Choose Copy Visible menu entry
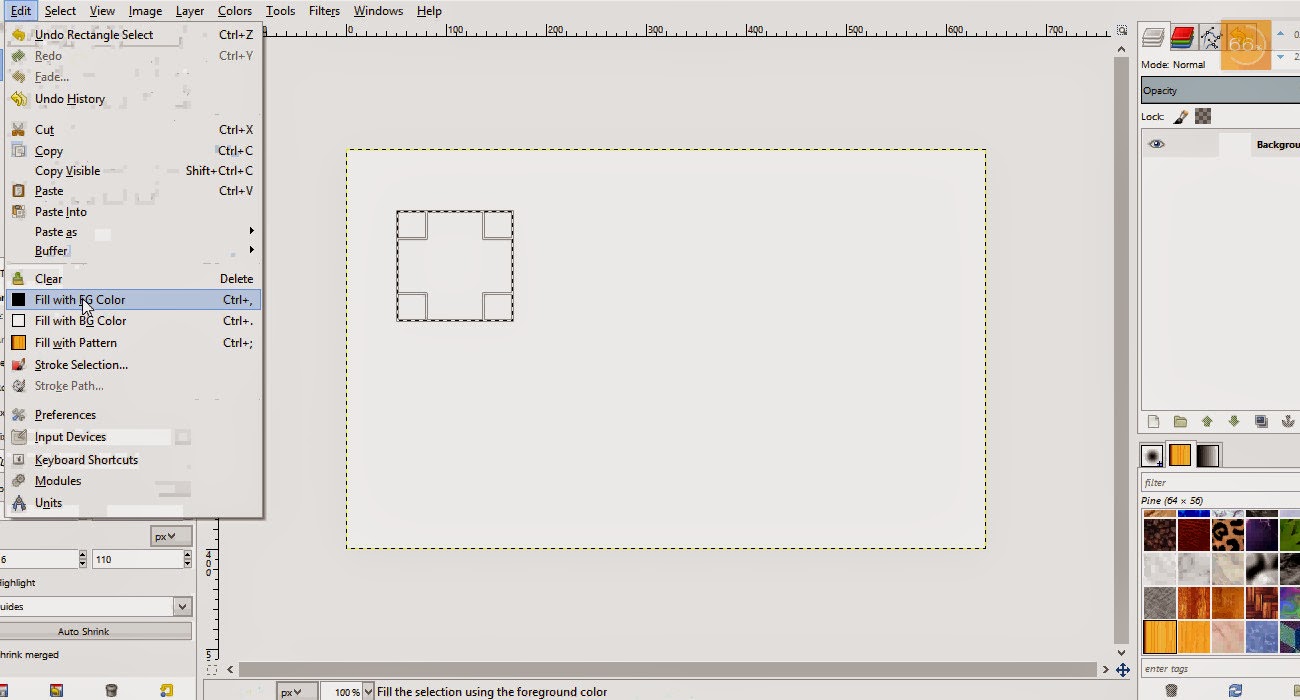 click(132, 171)
